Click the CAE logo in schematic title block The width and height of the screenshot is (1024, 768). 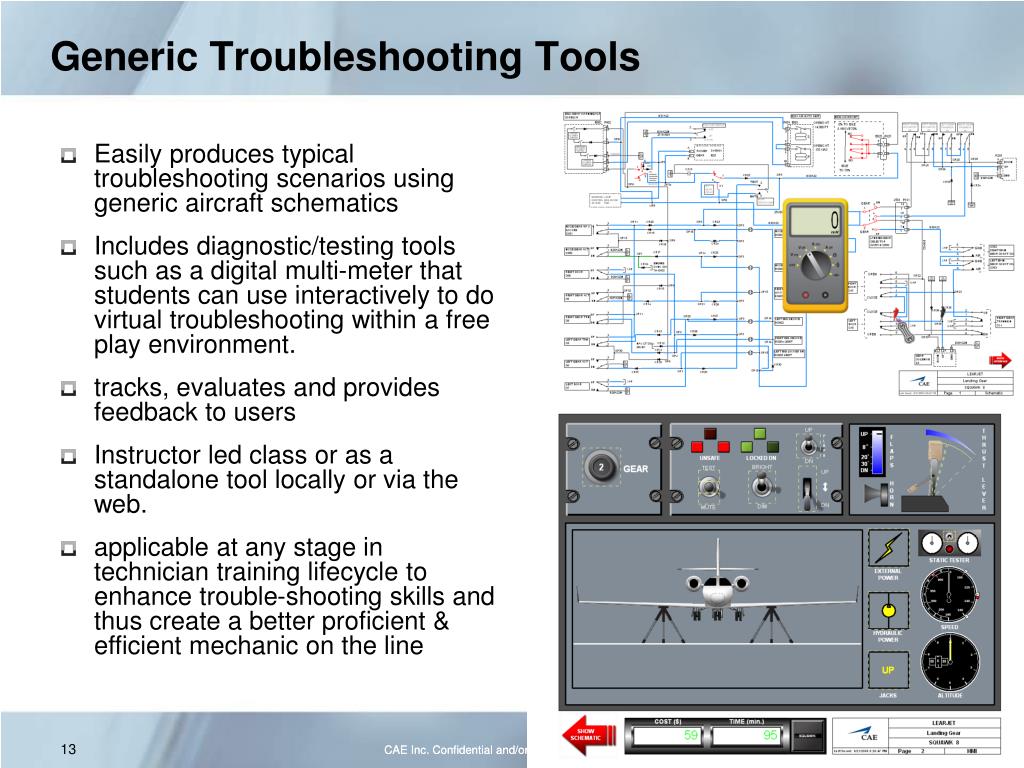[x=921, y=381]
